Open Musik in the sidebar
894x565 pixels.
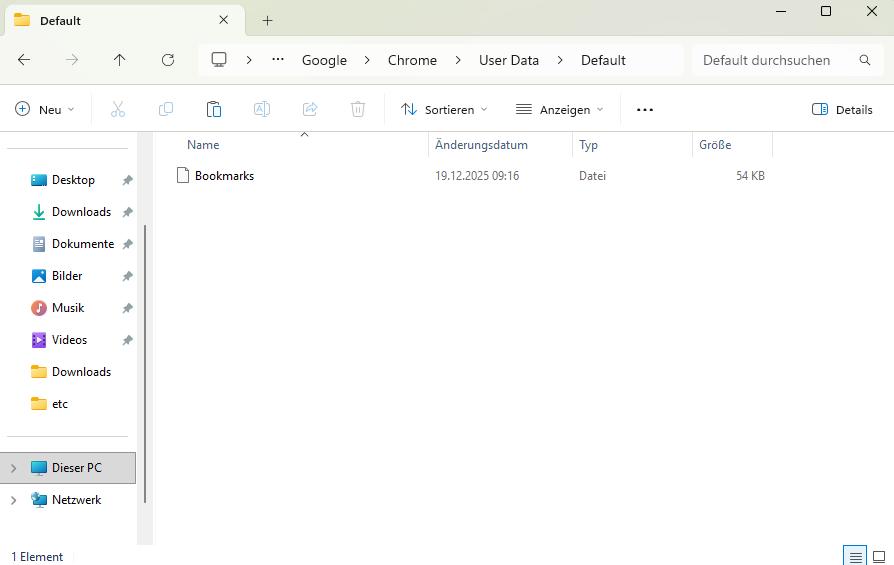point(68,308)
